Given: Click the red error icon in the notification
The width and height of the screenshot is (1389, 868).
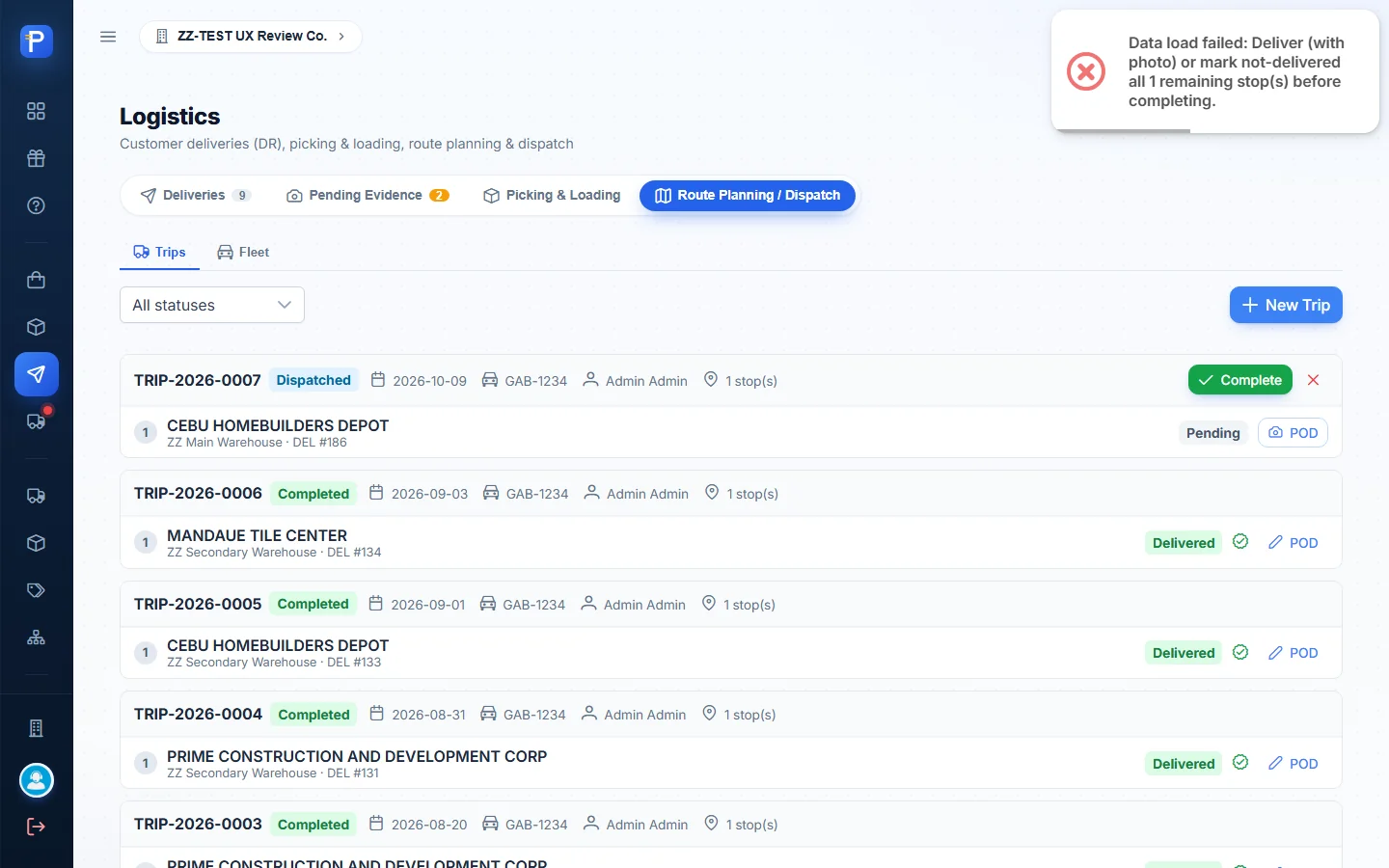Looking at the screenshot, I should tap(1086, 71).
